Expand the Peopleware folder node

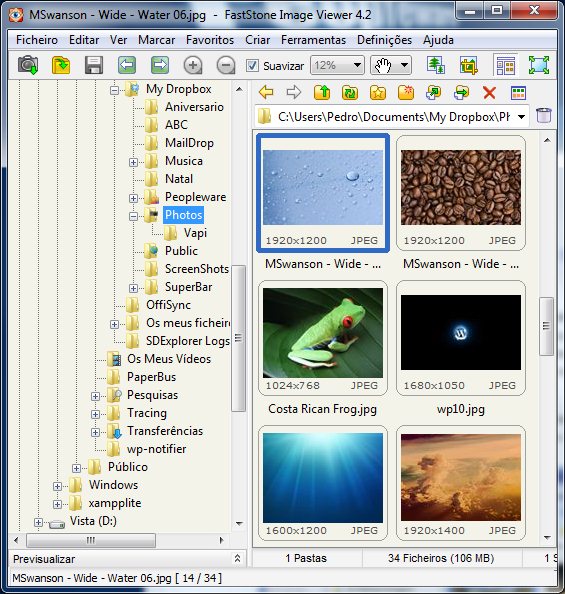pyautogui.click(x=133, y=198)
